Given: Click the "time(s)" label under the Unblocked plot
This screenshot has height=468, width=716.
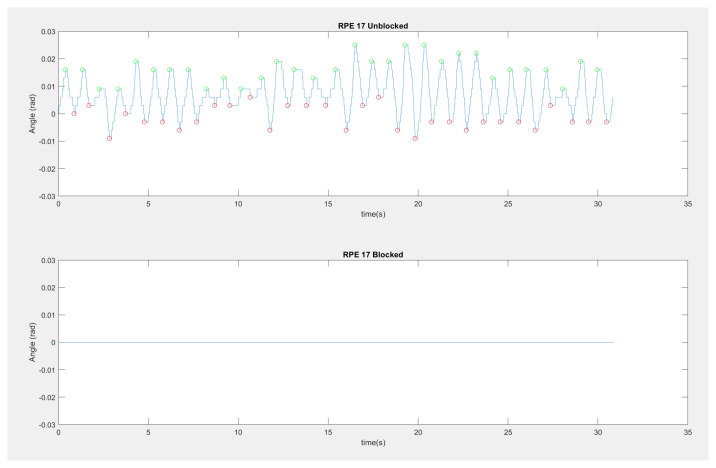Looking at the screenshot, I should [372, 215].
